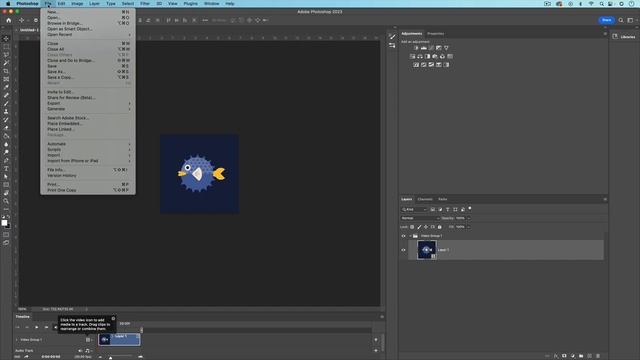Open the Edit menu
This screenshot has height=360, width=640.
[61, 4]
